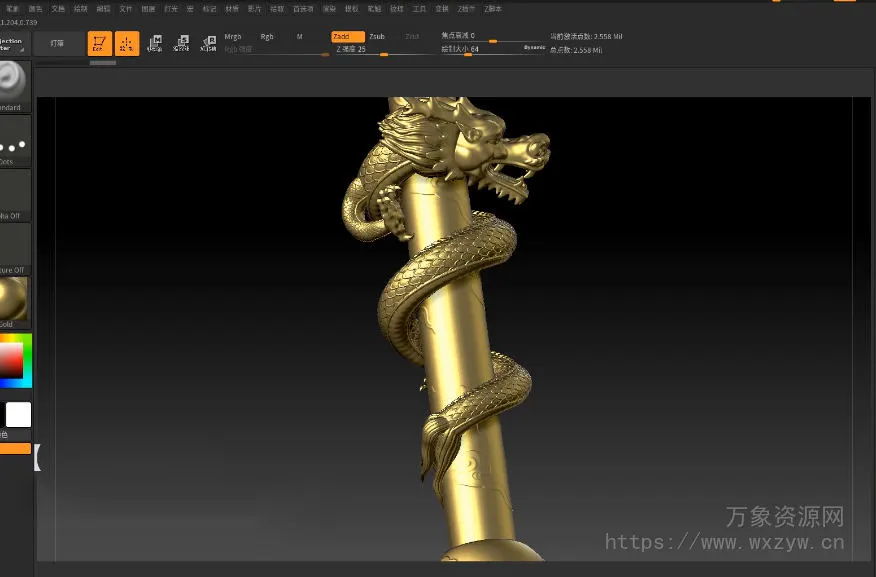
Task: Toggle the Rgb paint mode
Action: click(x=267, y=36)
